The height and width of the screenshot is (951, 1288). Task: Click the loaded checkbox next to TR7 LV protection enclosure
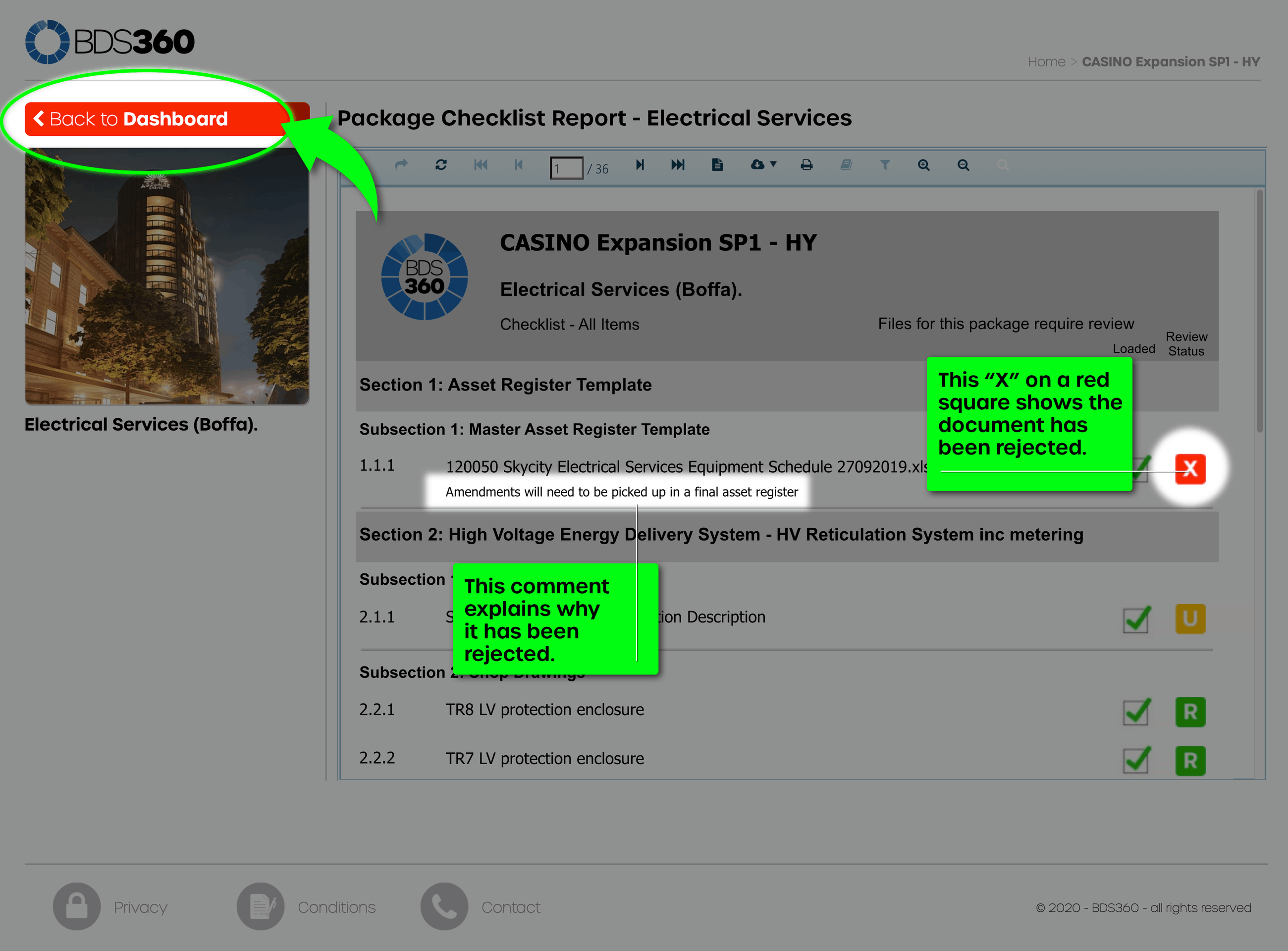point(1135,761)
